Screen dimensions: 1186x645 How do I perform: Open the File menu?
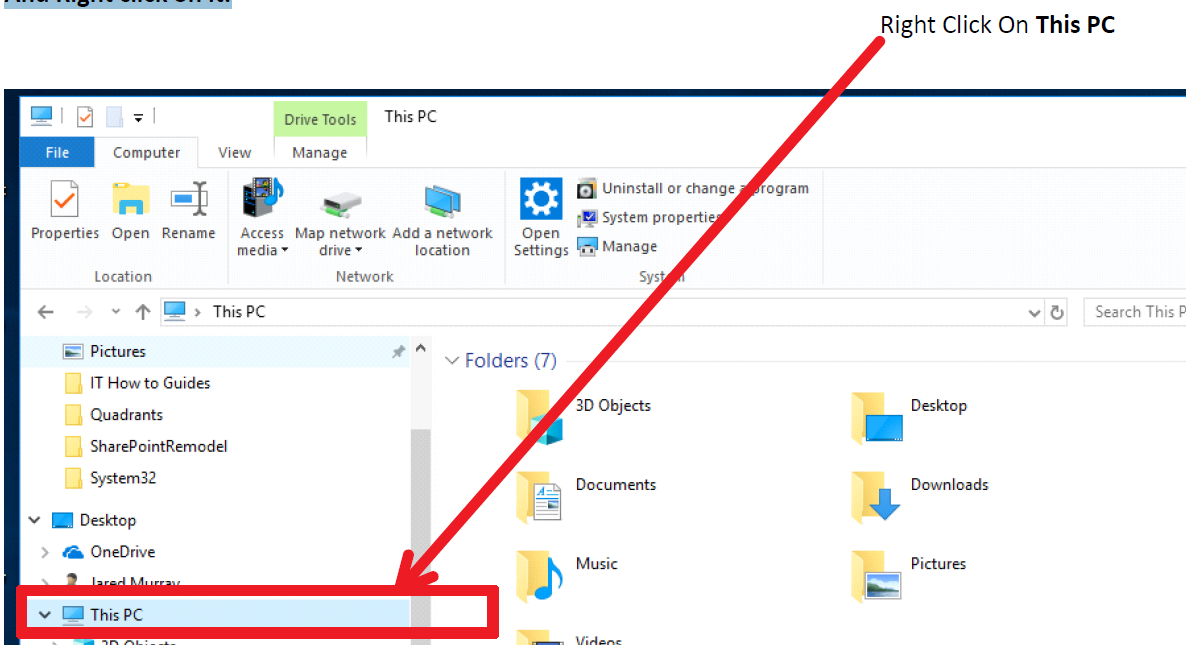click(x=56, y=152)
